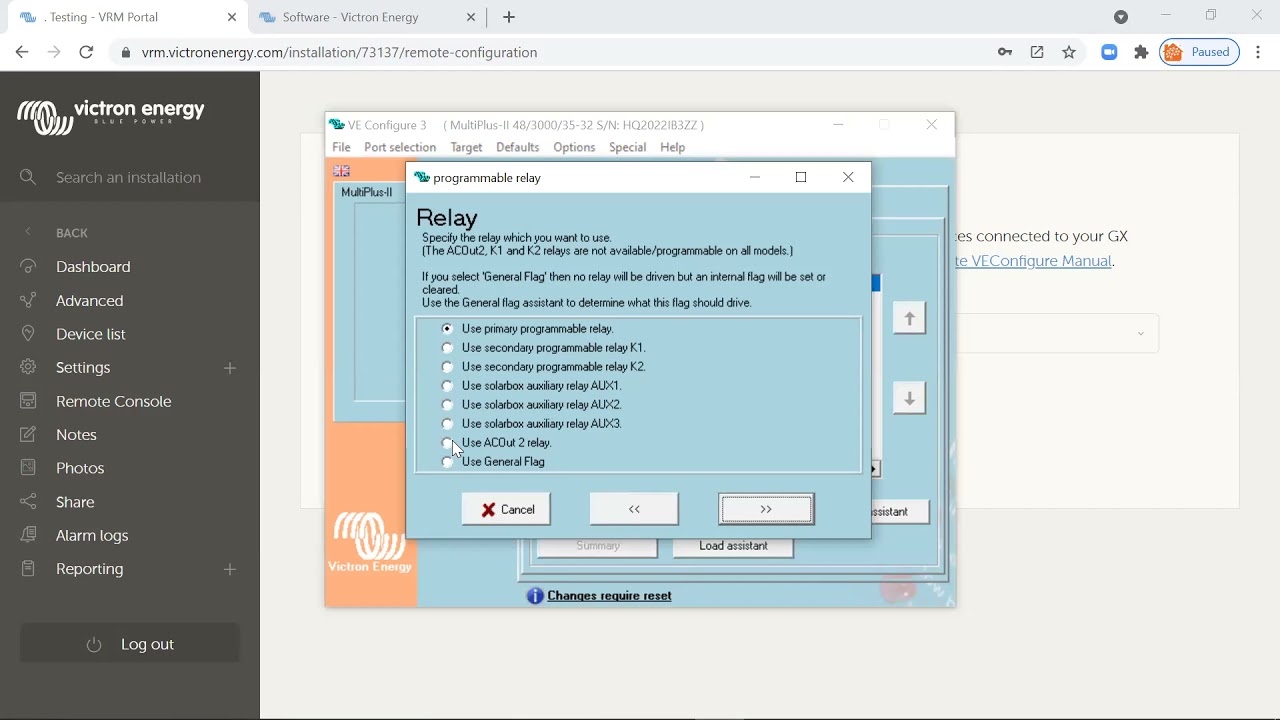Choose solarbox auxiliary relay AUX2

tap(447, 405)
